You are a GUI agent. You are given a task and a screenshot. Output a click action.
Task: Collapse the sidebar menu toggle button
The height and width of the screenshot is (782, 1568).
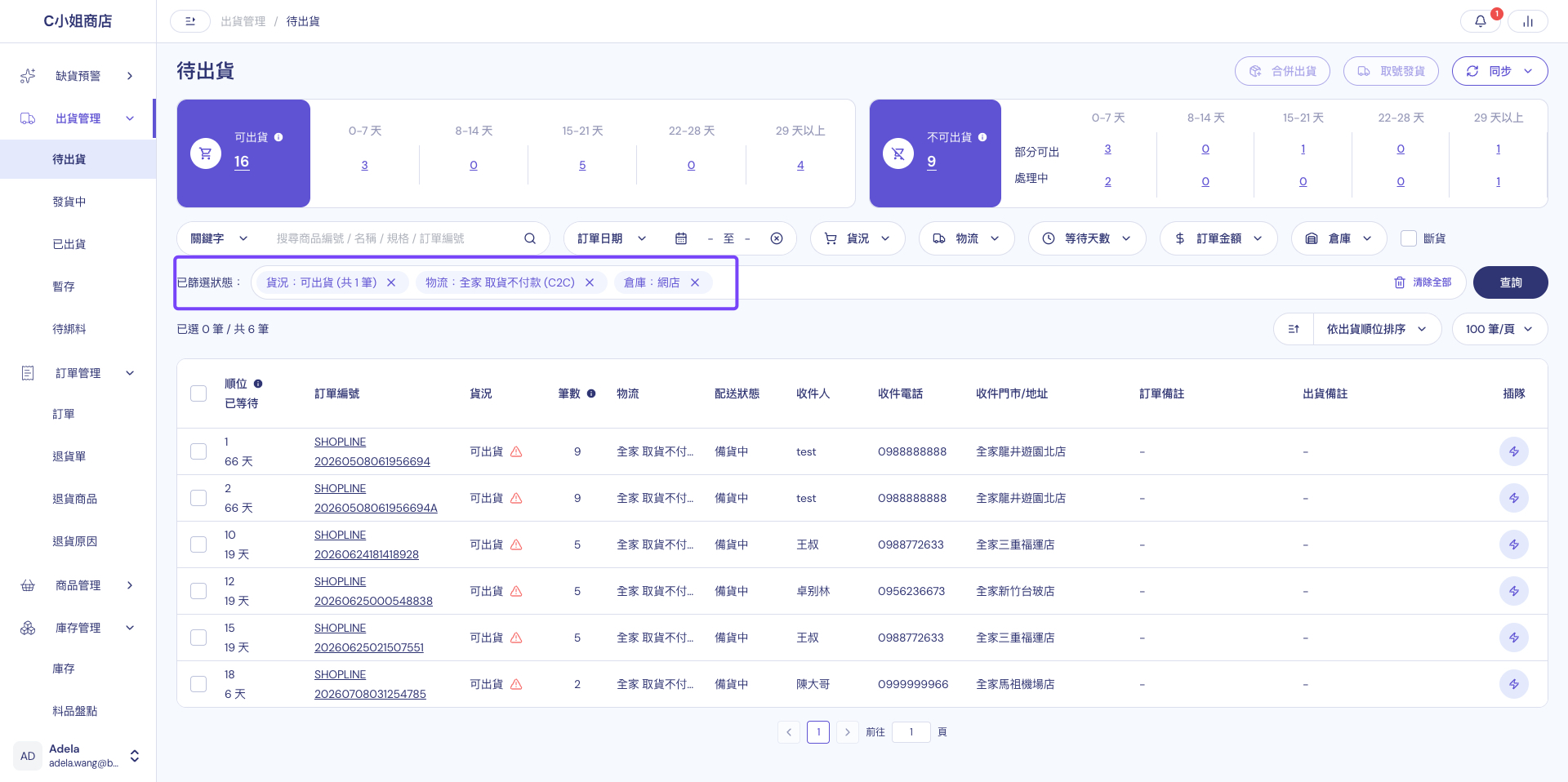(190, 21)
